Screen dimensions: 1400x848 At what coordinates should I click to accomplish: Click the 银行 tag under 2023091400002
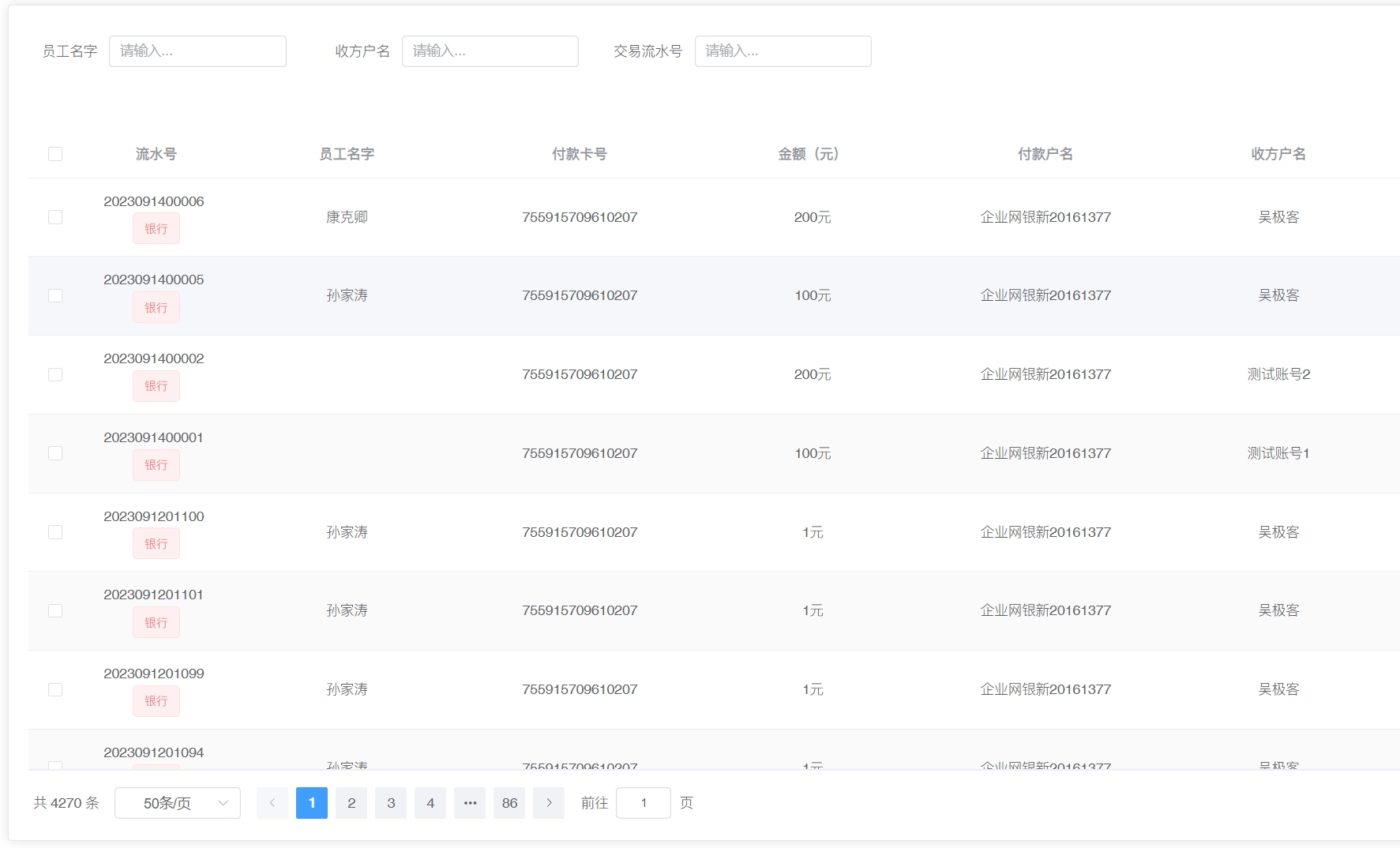(156, 386)
